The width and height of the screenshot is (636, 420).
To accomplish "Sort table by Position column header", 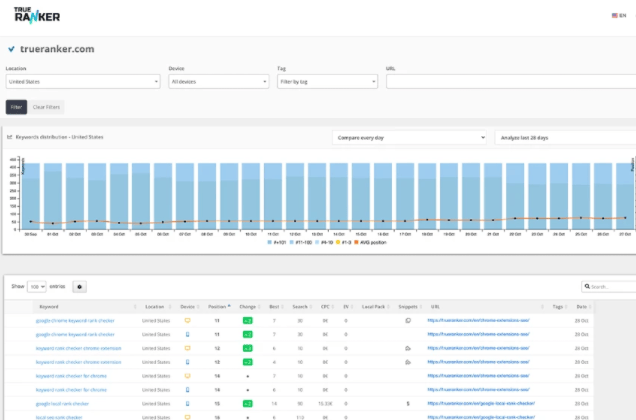I will click(x=216, y=306).
